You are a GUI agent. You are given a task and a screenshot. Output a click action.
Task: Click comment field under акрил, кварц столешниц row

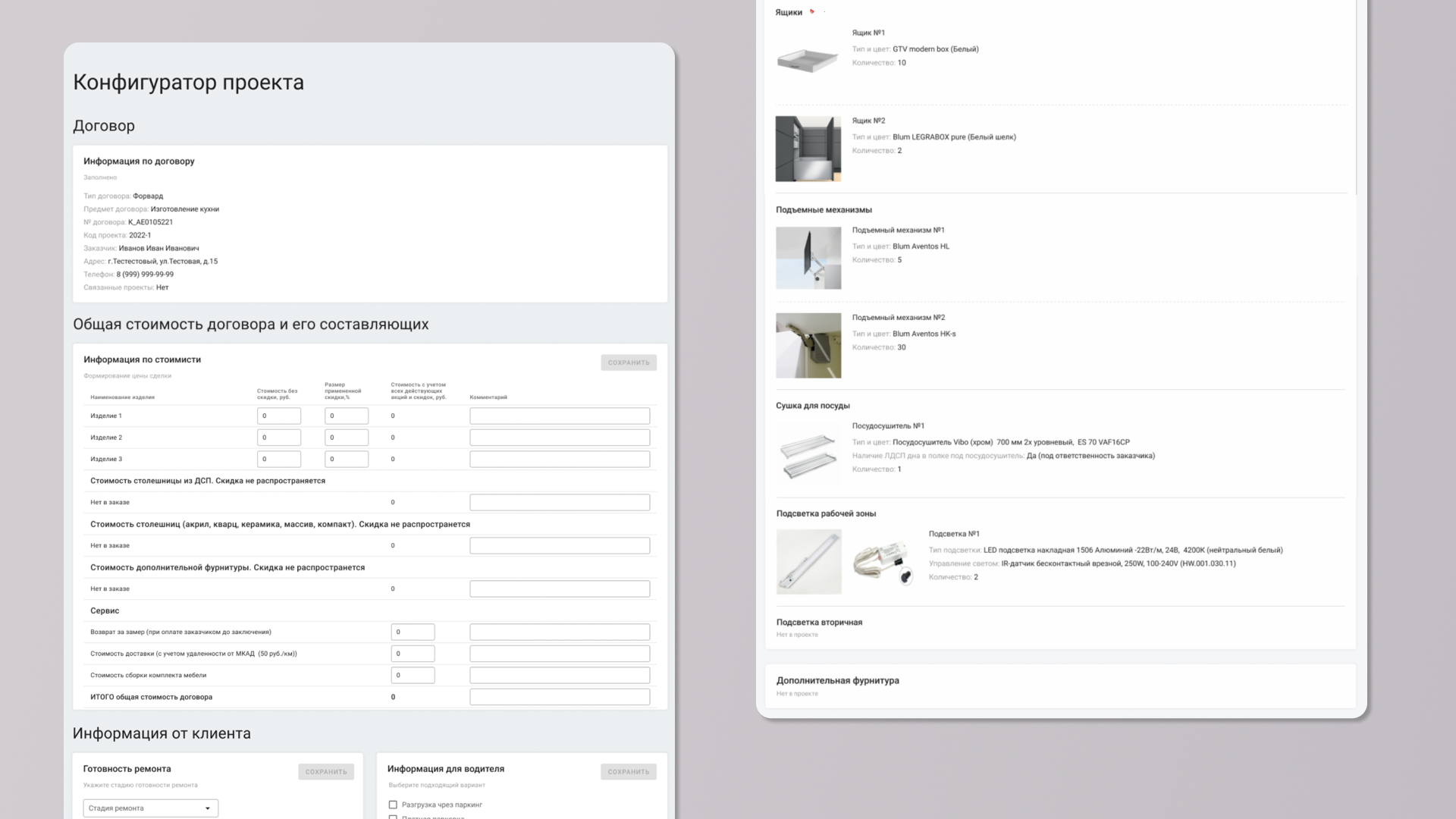[560, 545]
